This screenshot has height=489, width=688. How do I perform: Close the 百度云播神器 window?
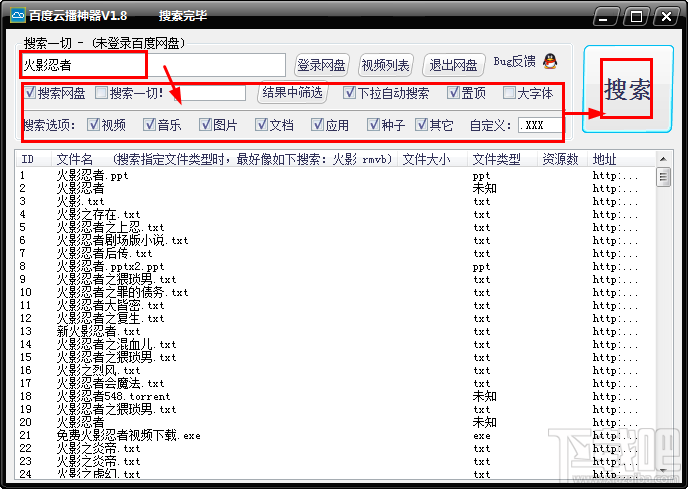[x=666, y=17]
